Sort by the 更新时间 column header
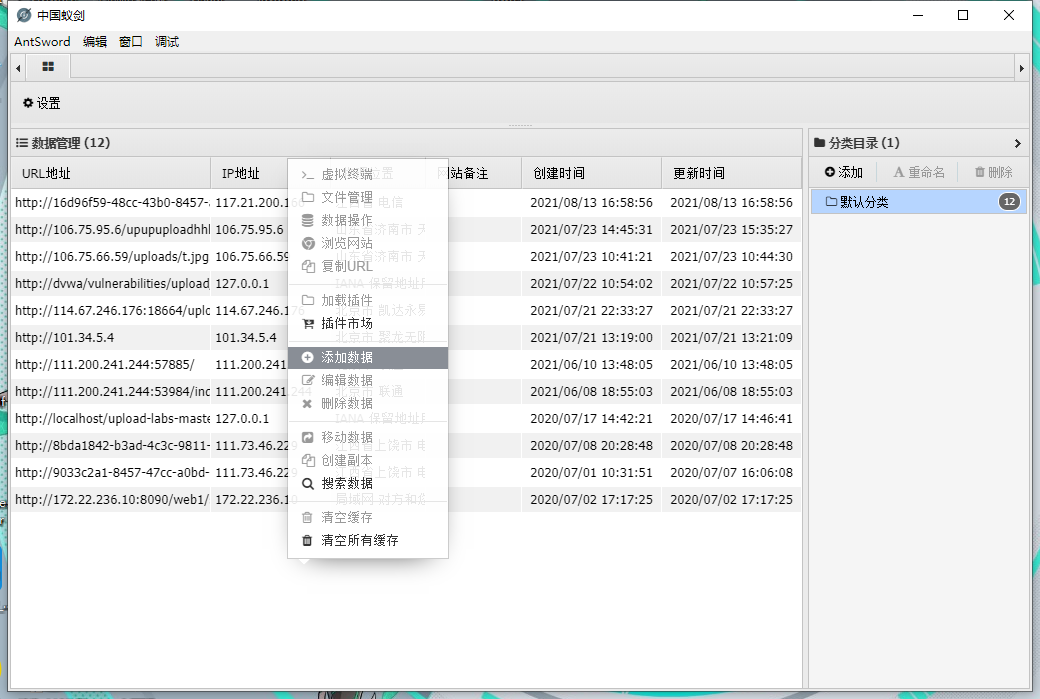Image resolution: width=1040 pixels, height=699 pixels. (732, 173)
